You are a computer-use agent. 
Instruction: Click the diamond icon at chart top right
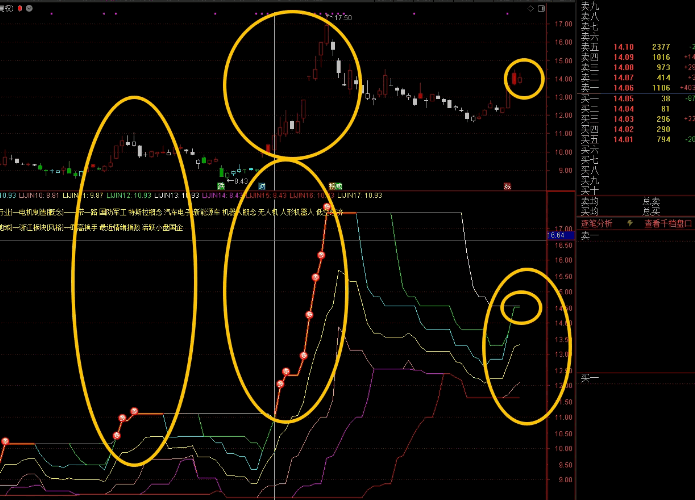(531, 8)
